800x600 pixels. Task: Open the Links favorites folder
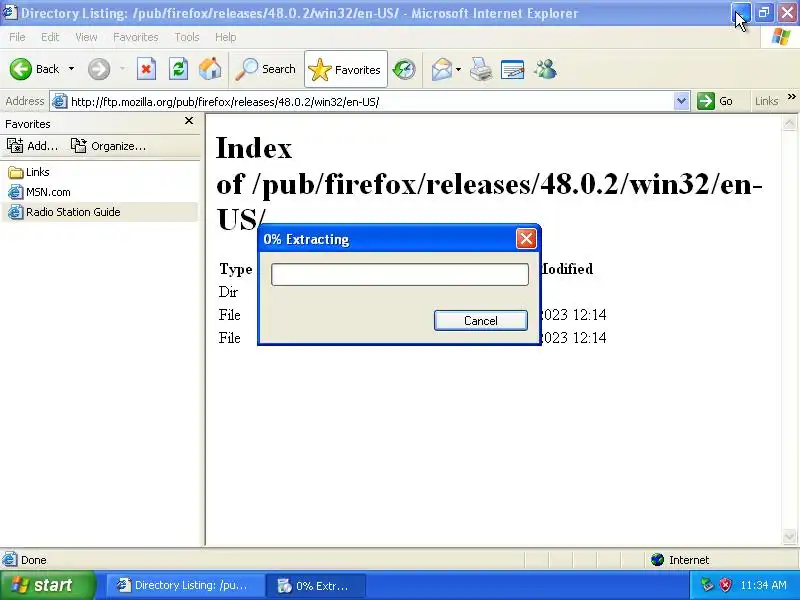29,172
